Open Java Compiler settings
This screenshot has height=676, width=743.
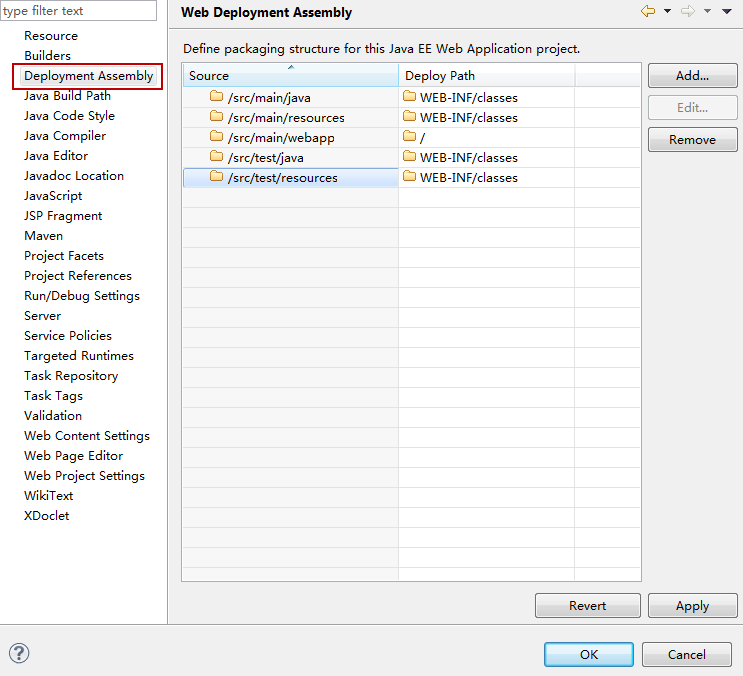tap(65, 135)
